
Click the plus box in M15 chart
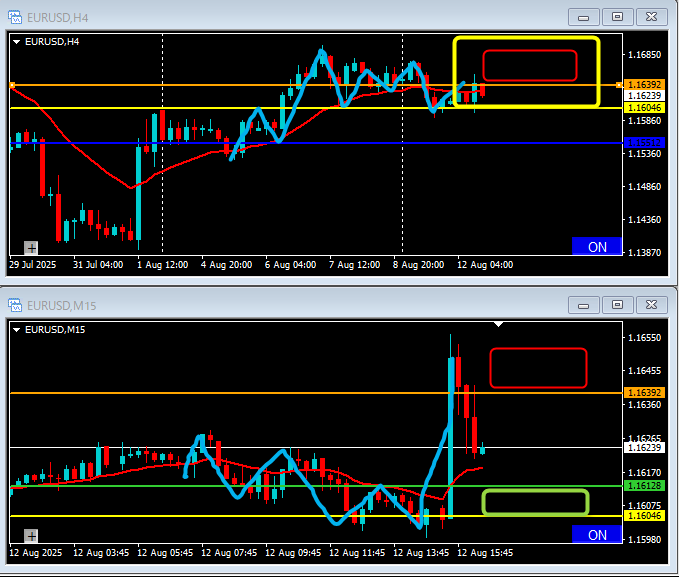pyautogui.click(x=31, y=536)
